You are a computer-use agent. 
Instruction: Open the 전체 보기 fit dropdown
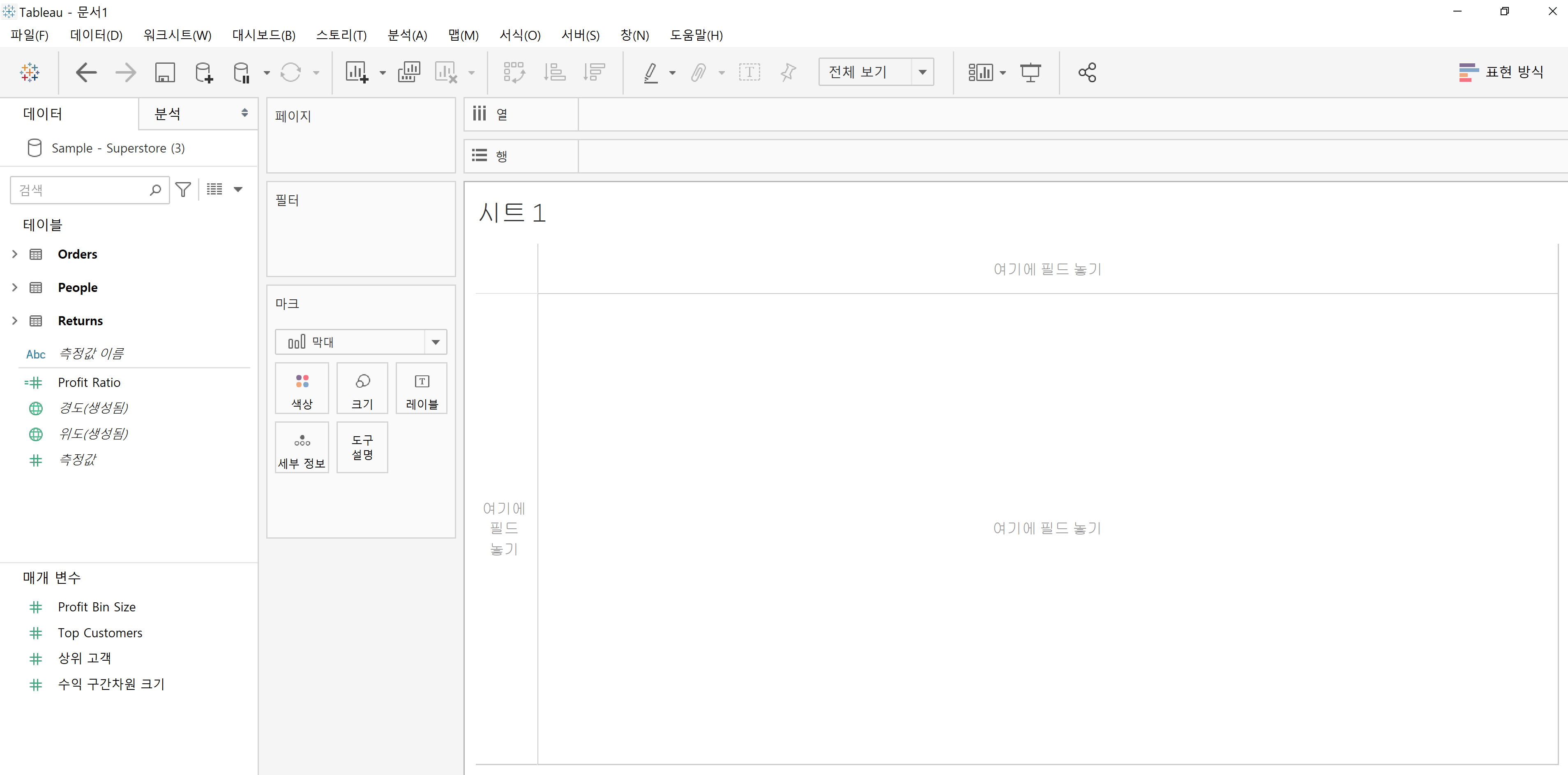tap(922, 72)
